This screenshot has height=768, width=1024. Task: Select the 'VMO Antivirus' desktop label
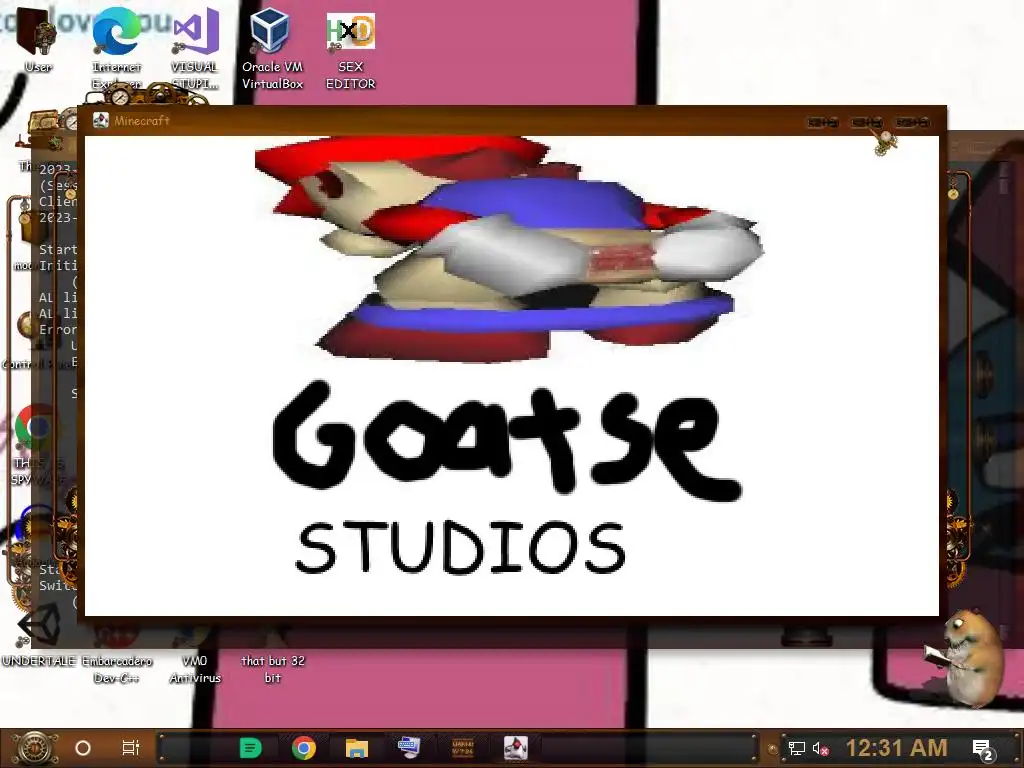coord(195,669)
